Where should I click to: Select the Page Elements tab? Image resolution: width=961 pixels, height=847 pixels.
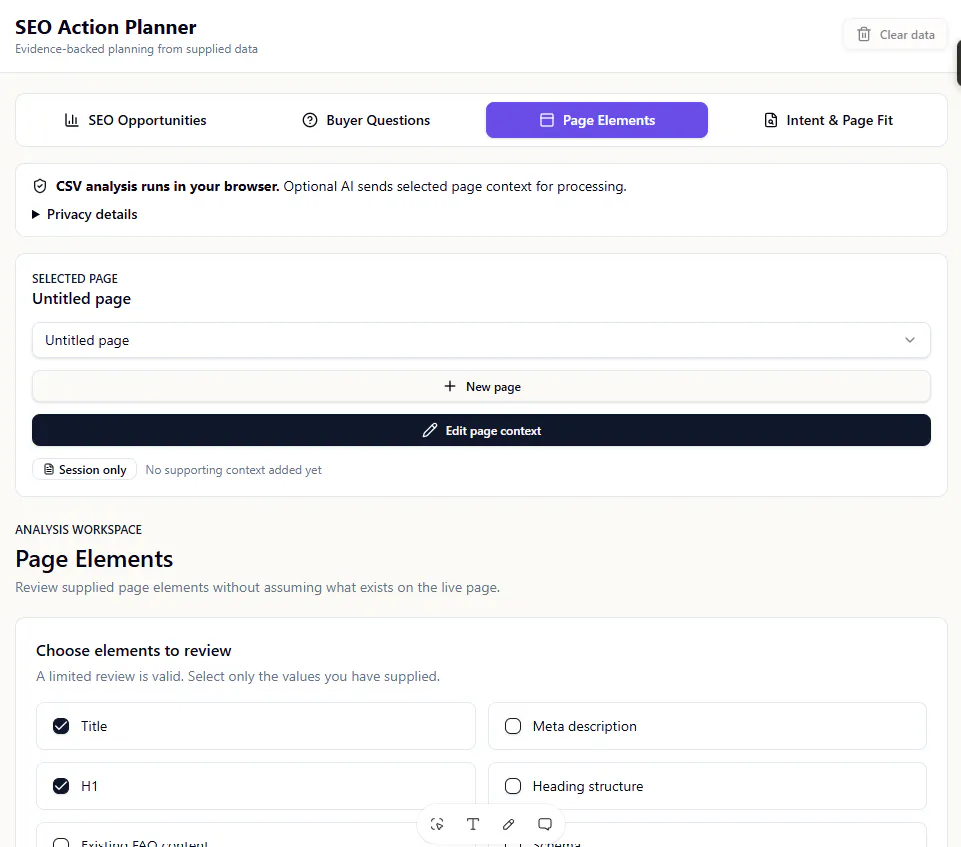coord(597,120)
